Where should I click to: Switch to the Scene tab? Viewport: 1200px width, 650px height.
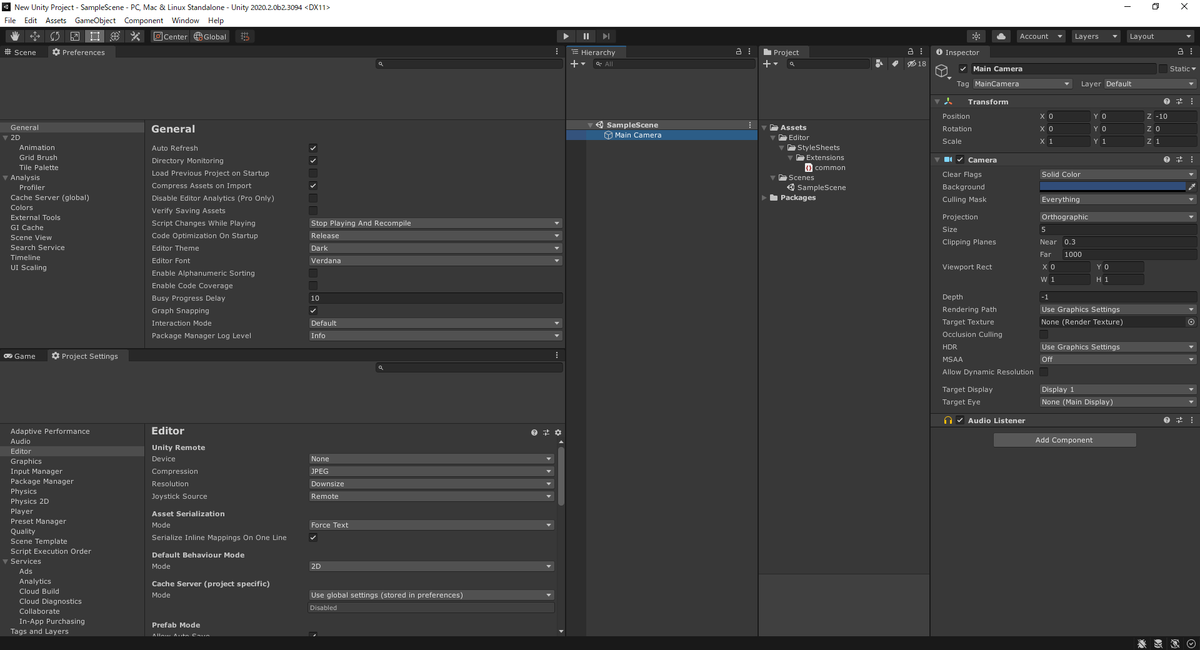(20, 52)
